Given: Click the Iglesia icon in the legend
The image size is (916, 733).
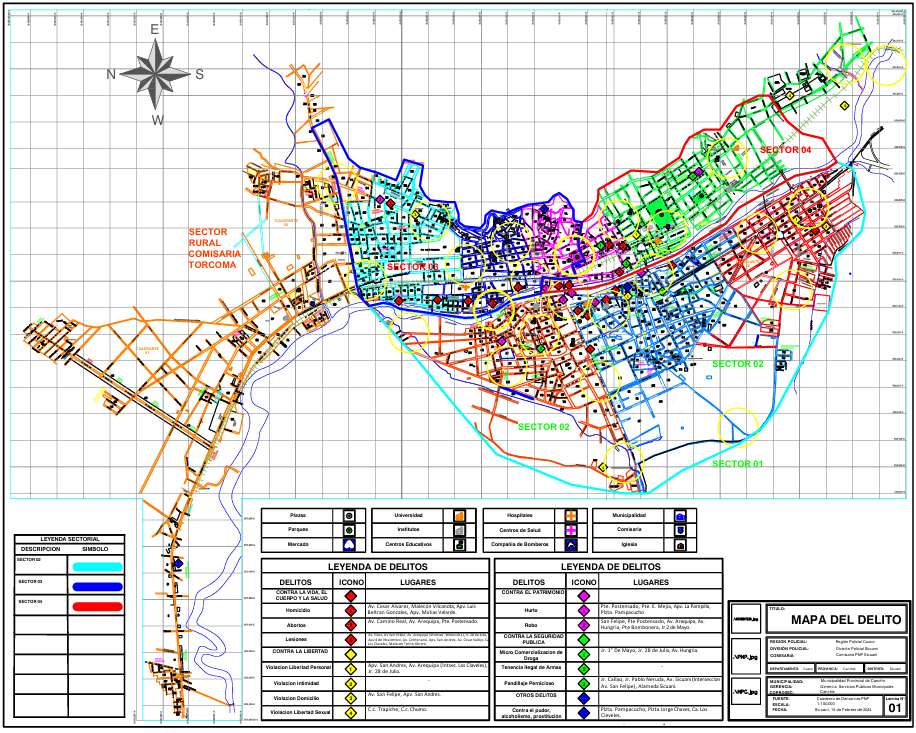Looking at the screenshot, I should (x=680, y=545).
